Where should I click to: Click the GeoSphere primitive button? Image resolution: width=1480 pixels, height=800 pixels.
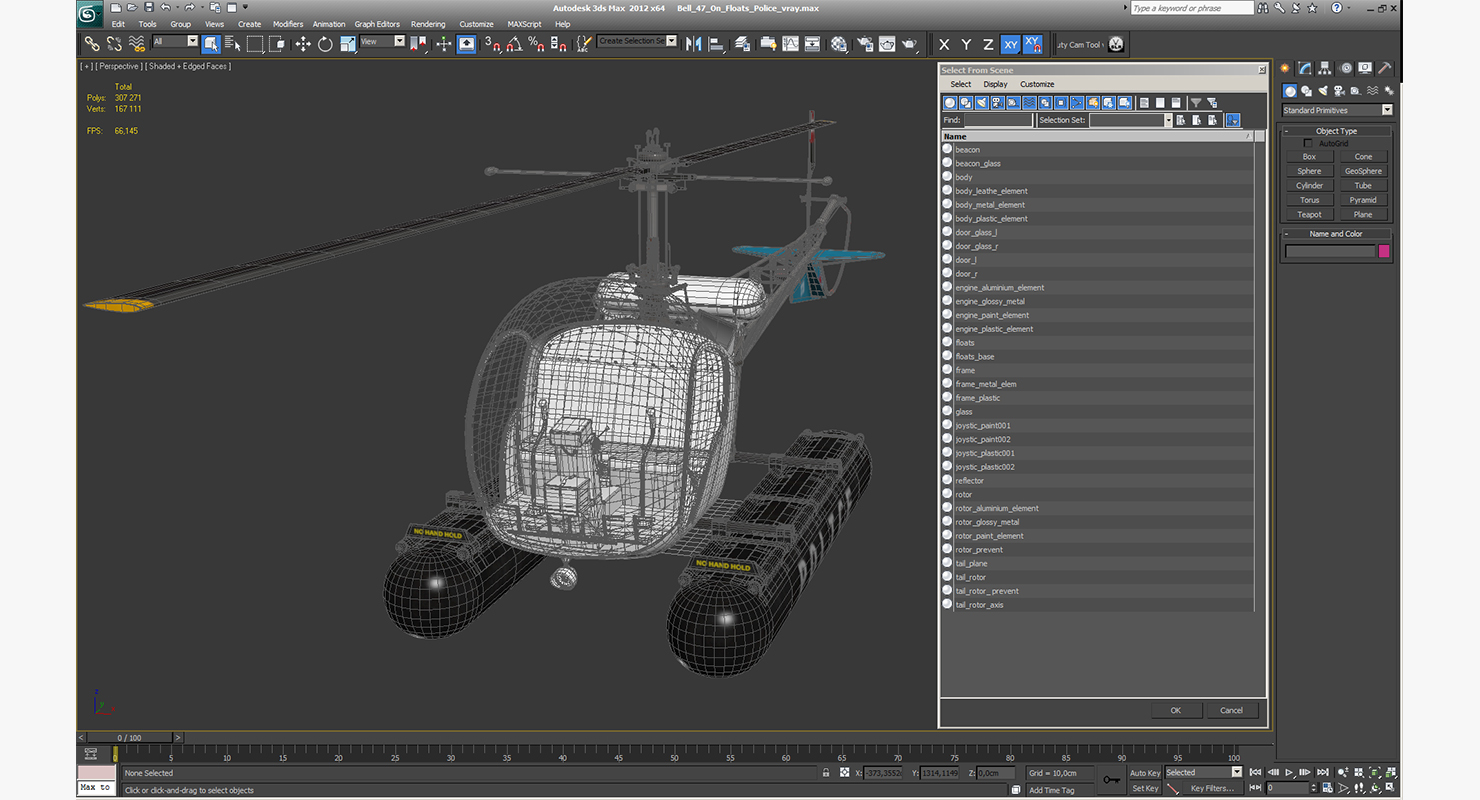point(1363,171)
